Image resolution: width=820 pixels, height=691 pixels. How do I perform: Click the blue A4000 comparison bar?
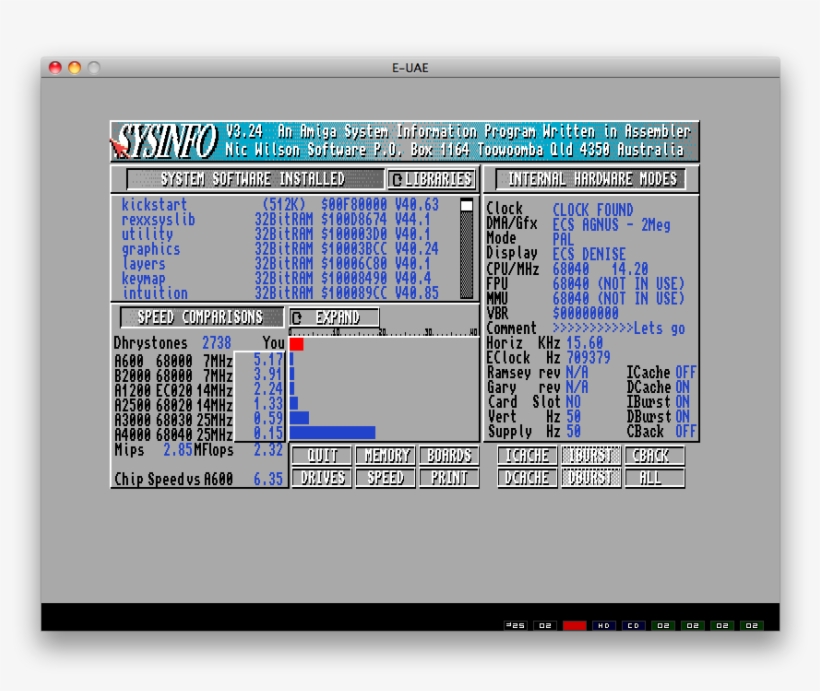tap(333, 433)
